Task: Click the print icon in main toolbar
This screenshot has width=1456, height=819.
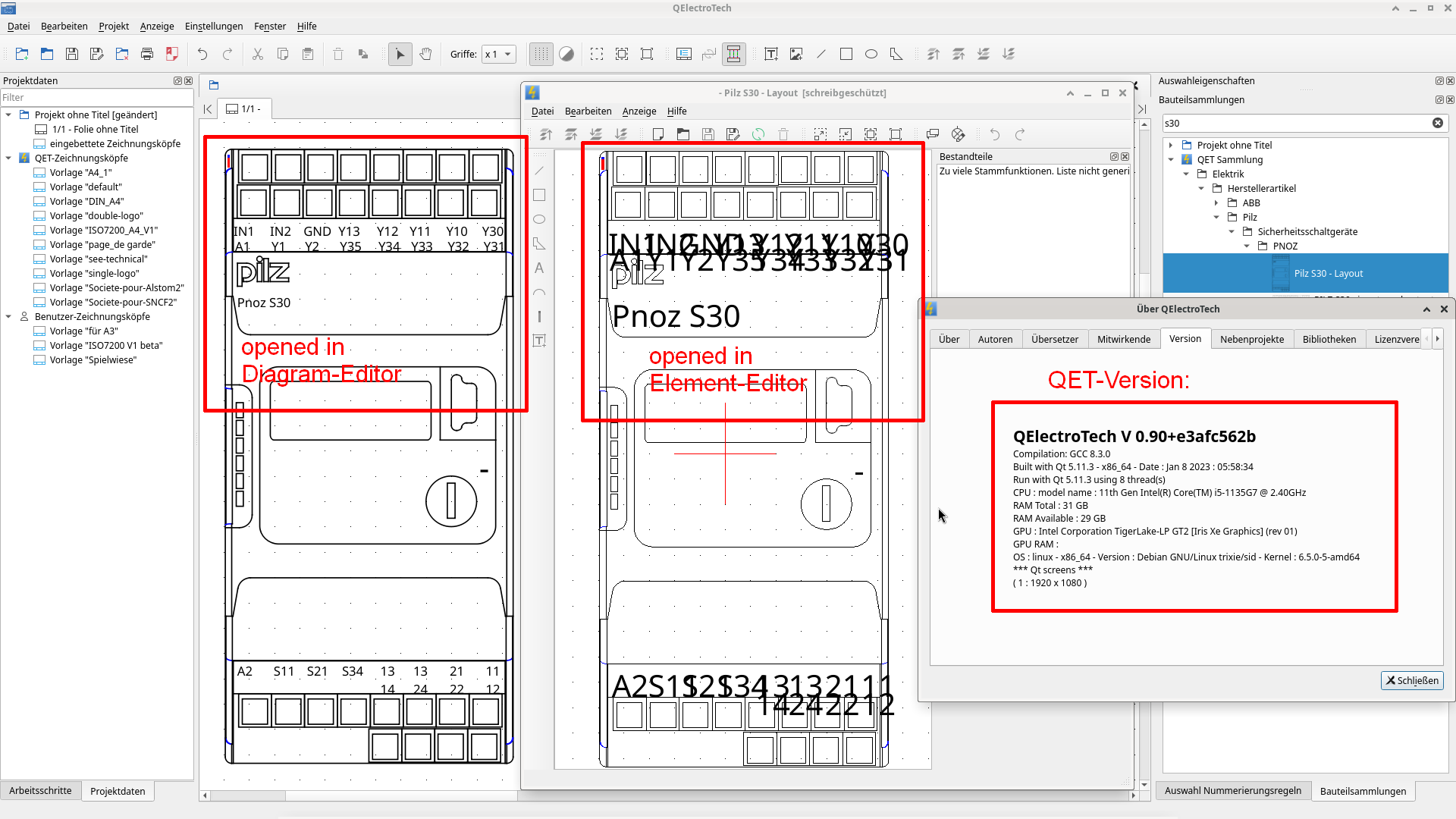Action: [x=147, y=54]
